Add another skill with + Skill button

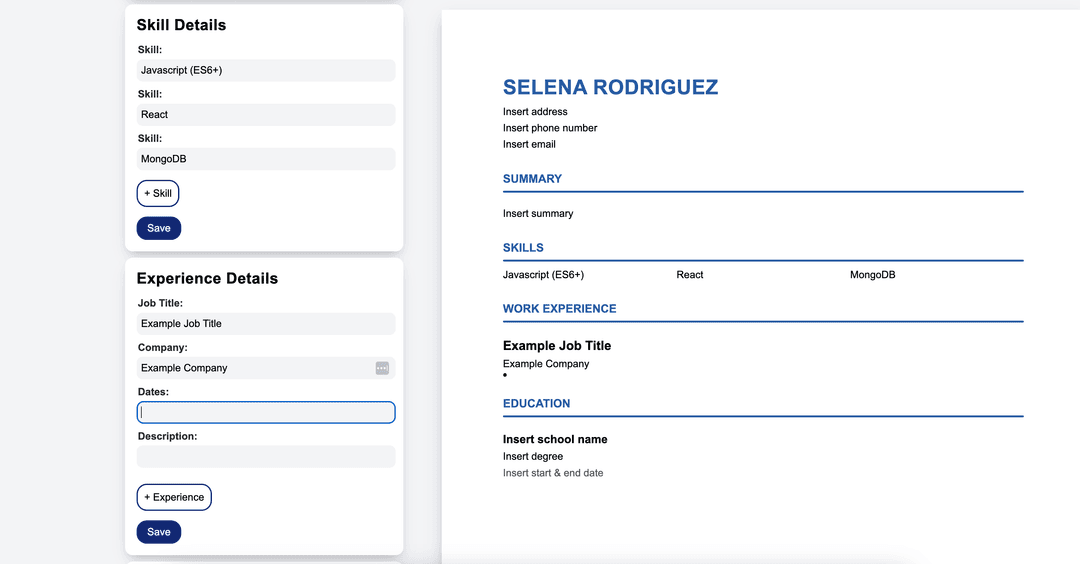tap(158, 194)
